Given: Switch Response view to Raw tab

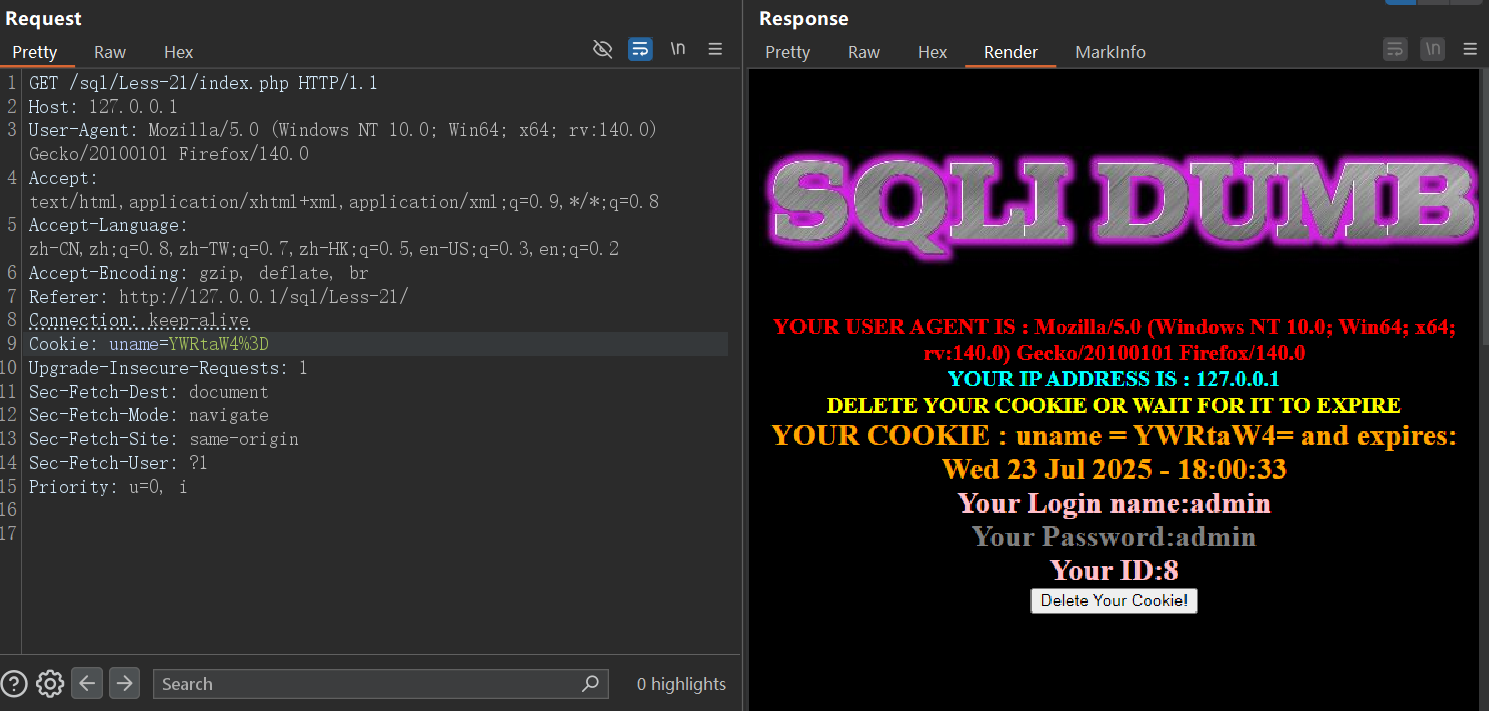Looking at the screenshot, I should [x=864, y=52].
